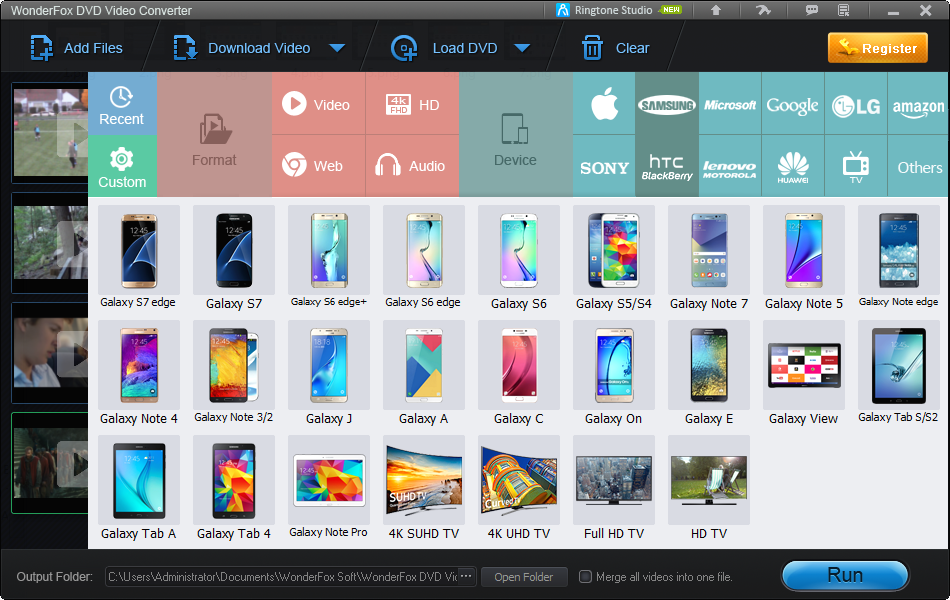Choose the Galaxy A profile

[x=424, y=373]
